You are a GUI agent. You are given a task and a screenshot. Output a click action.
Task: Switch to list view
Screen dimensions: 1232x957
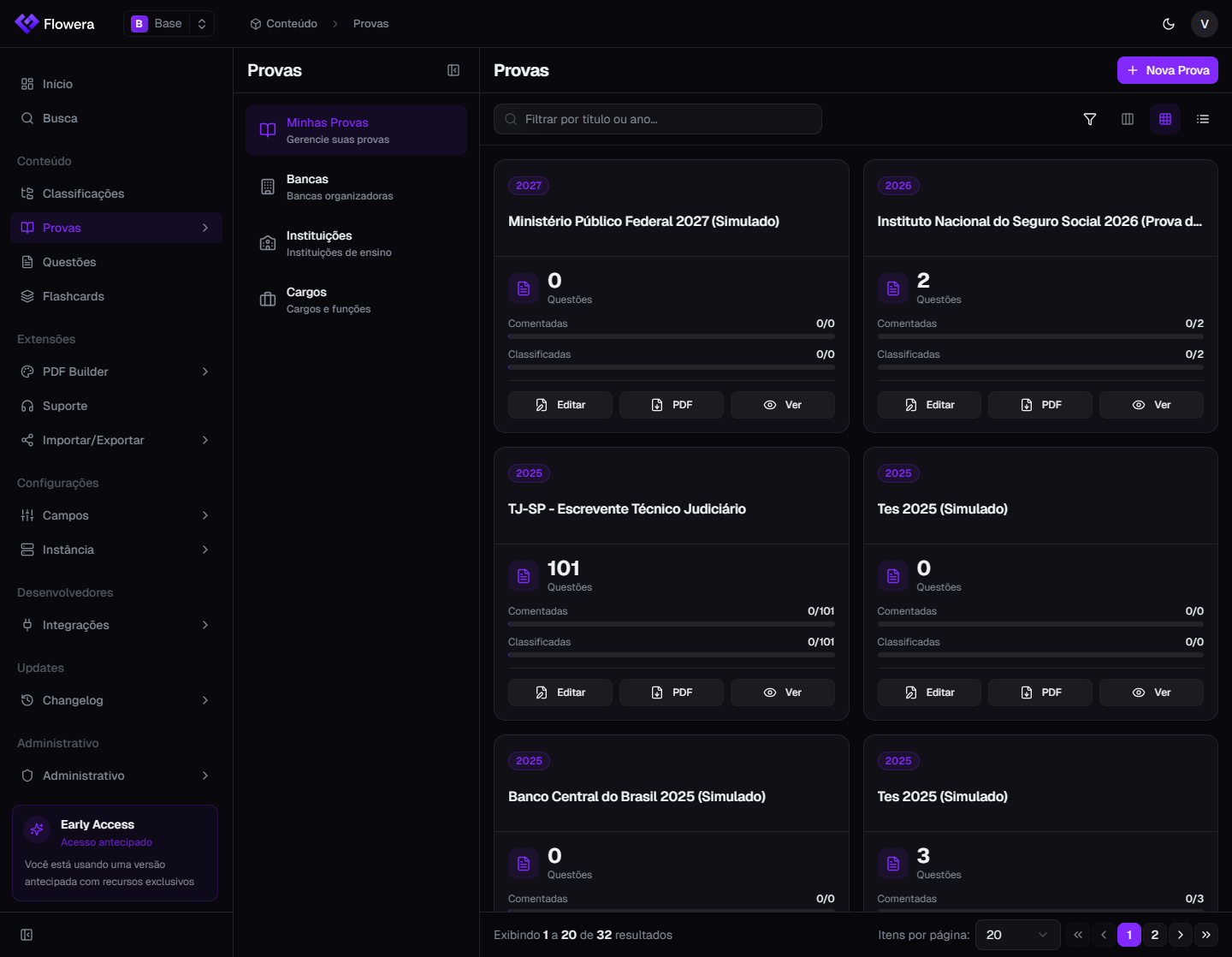[x=1203, y=119]
